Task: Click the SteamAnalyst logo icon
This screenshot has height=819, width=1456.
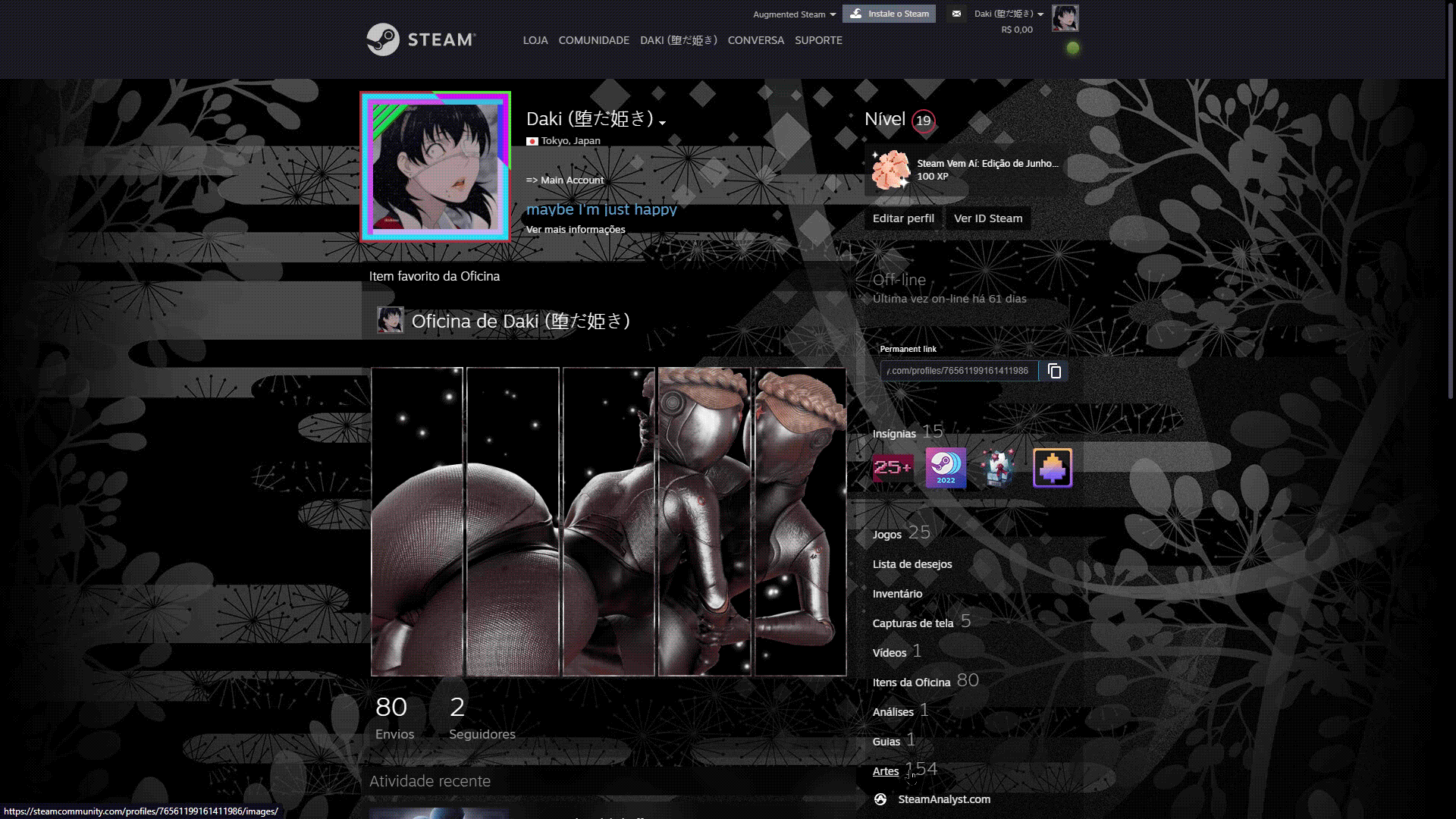Action: [x=880, y=799]
